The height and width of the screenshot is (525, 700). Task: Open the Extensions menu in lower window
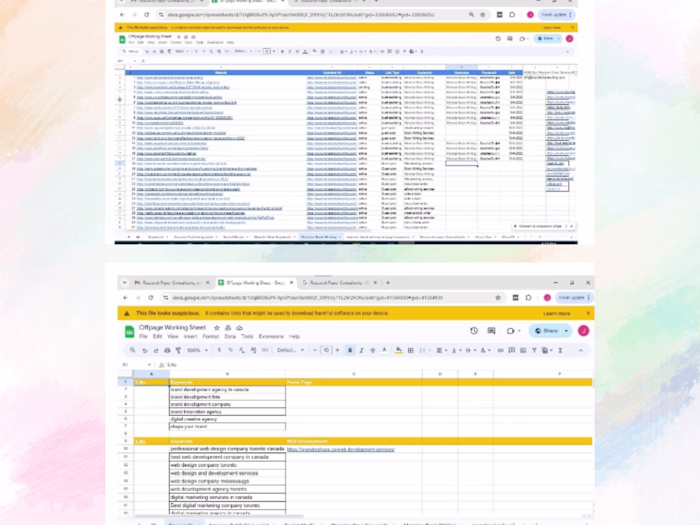click(x=271, y=337)
